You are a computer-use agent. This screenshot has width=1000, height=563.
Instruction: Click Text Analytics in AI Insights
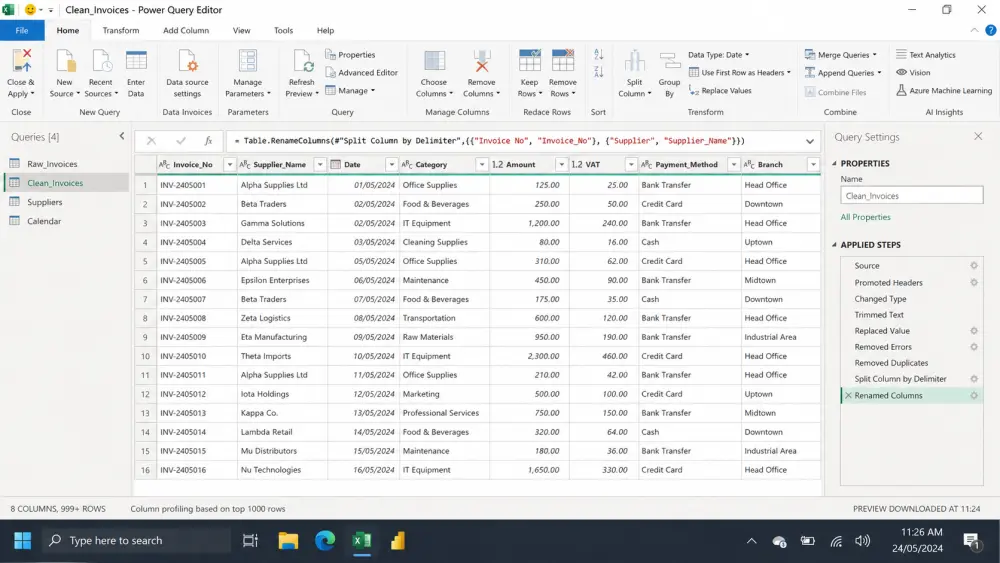(925, 55)
